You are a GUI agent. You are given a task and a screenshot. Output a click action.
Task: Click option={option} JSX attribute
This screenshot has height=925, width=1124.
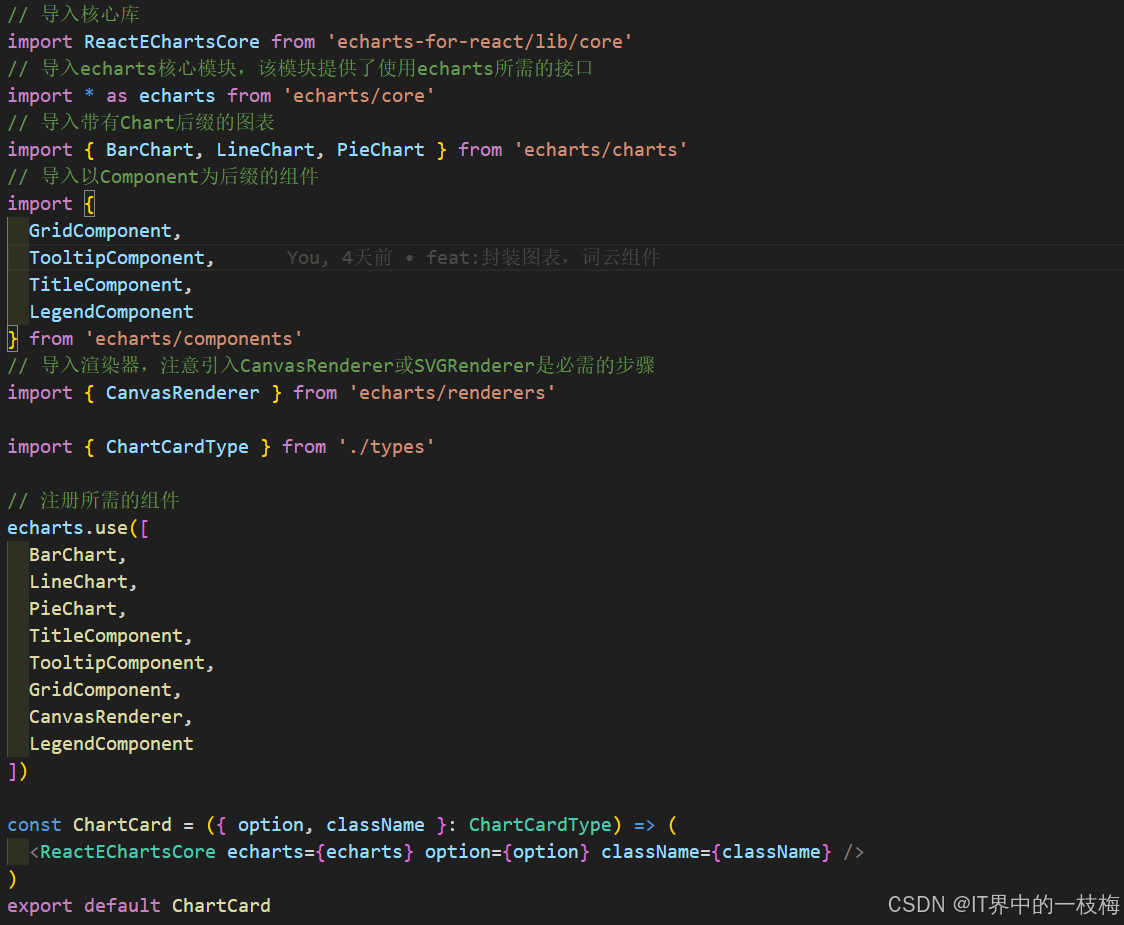tap(508, 852)
